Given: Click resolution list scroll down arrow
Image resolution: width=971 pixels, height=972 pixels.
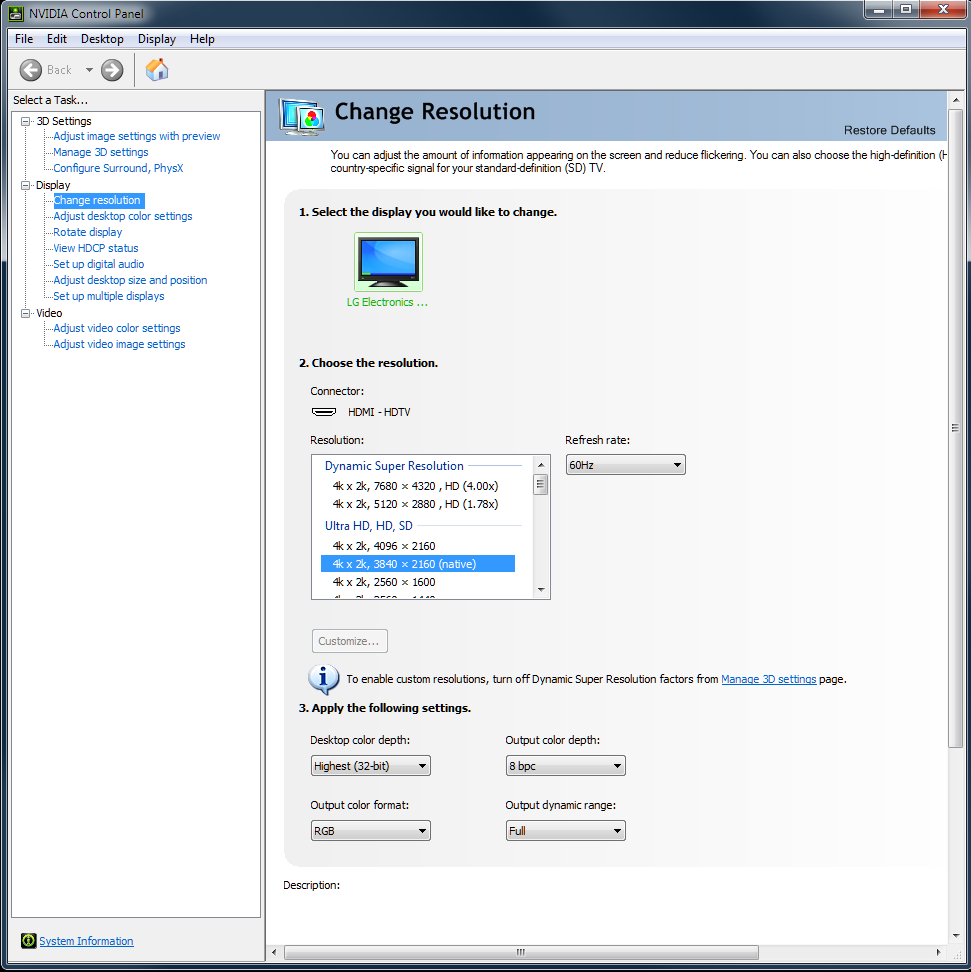Looking at the screenshot, I should tap(541, 590).
